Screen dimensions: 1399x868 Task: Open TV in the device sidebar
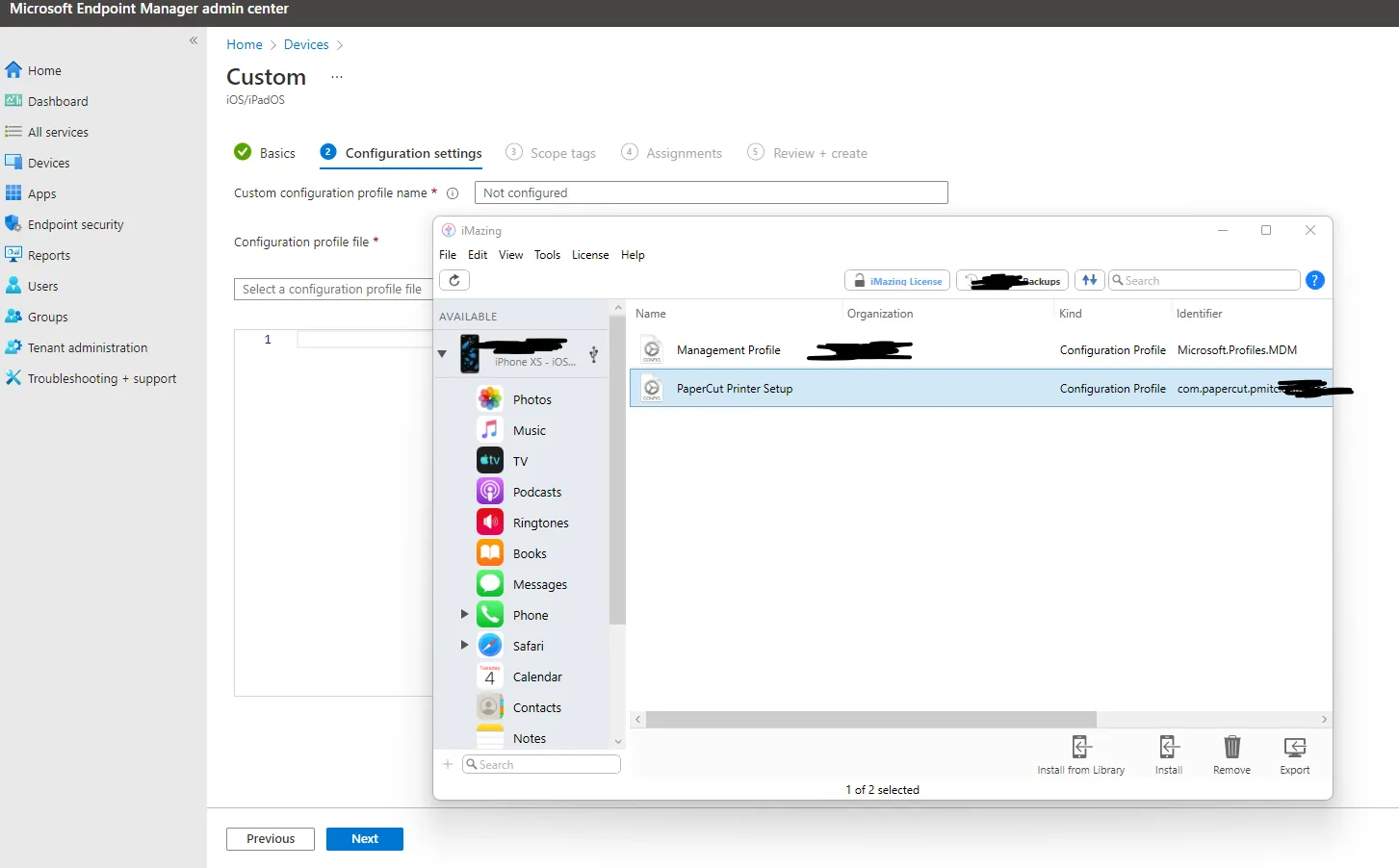pyautogui.click(x=503, y=461)
